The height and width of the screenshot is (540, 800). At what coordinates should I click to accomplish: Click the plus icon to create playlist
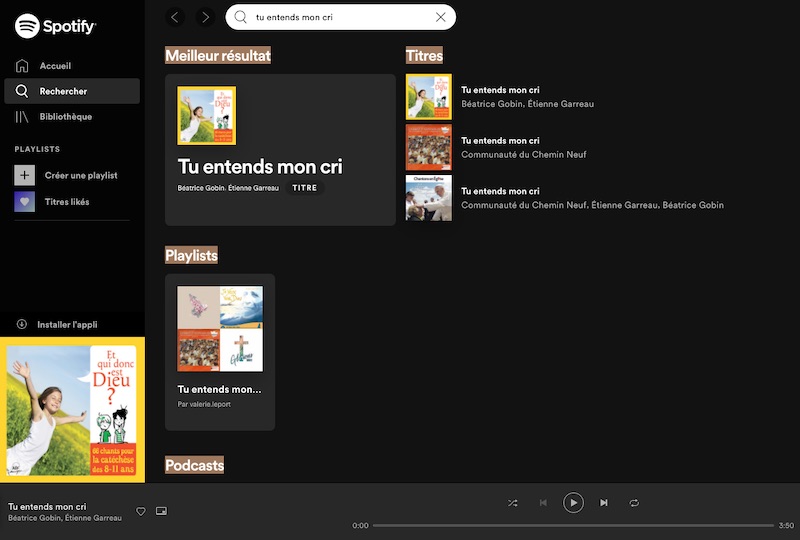[x=24, y=175]
